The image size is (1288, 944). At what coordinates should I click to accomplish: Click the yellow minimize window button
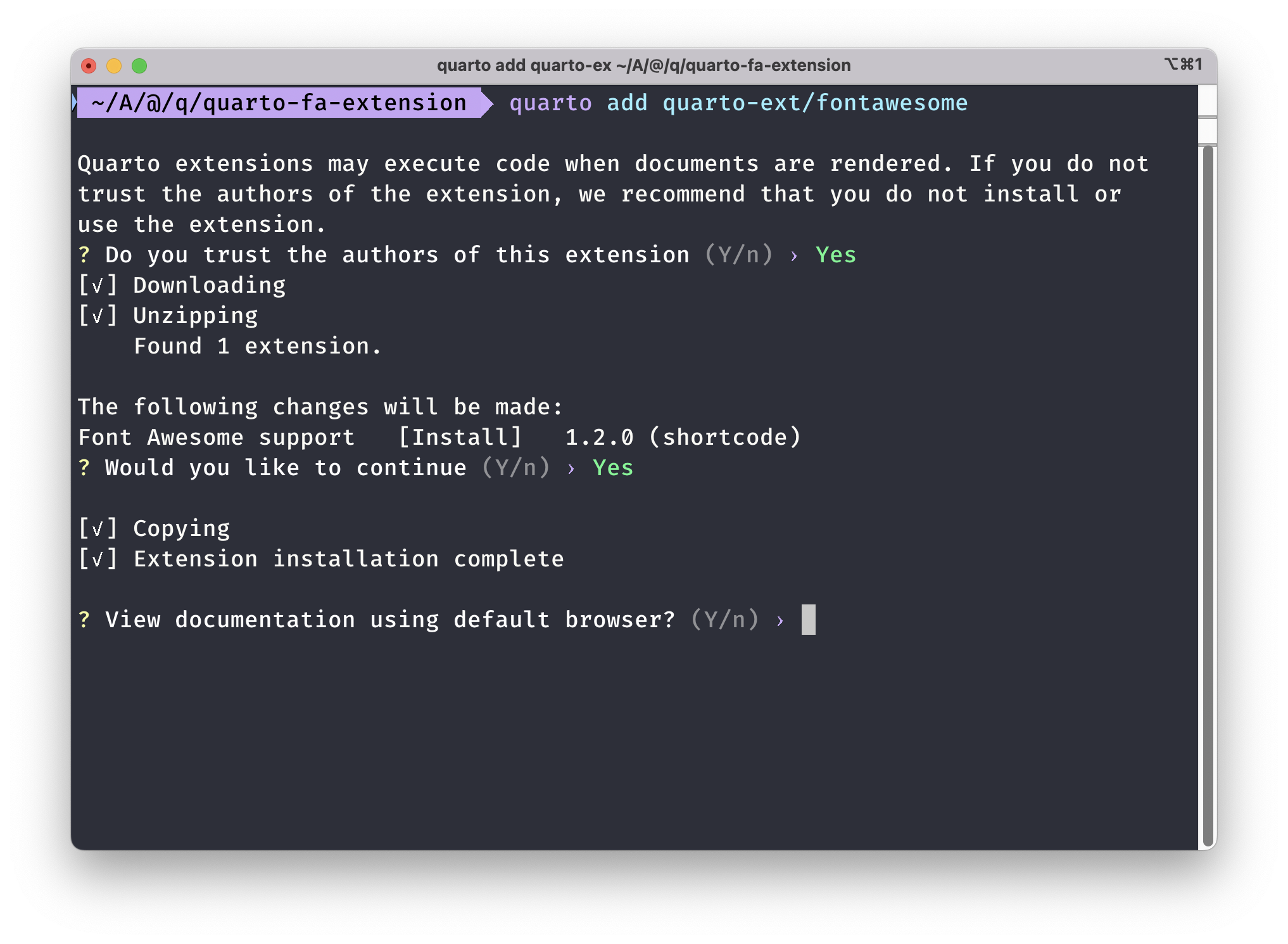(114, 66)
